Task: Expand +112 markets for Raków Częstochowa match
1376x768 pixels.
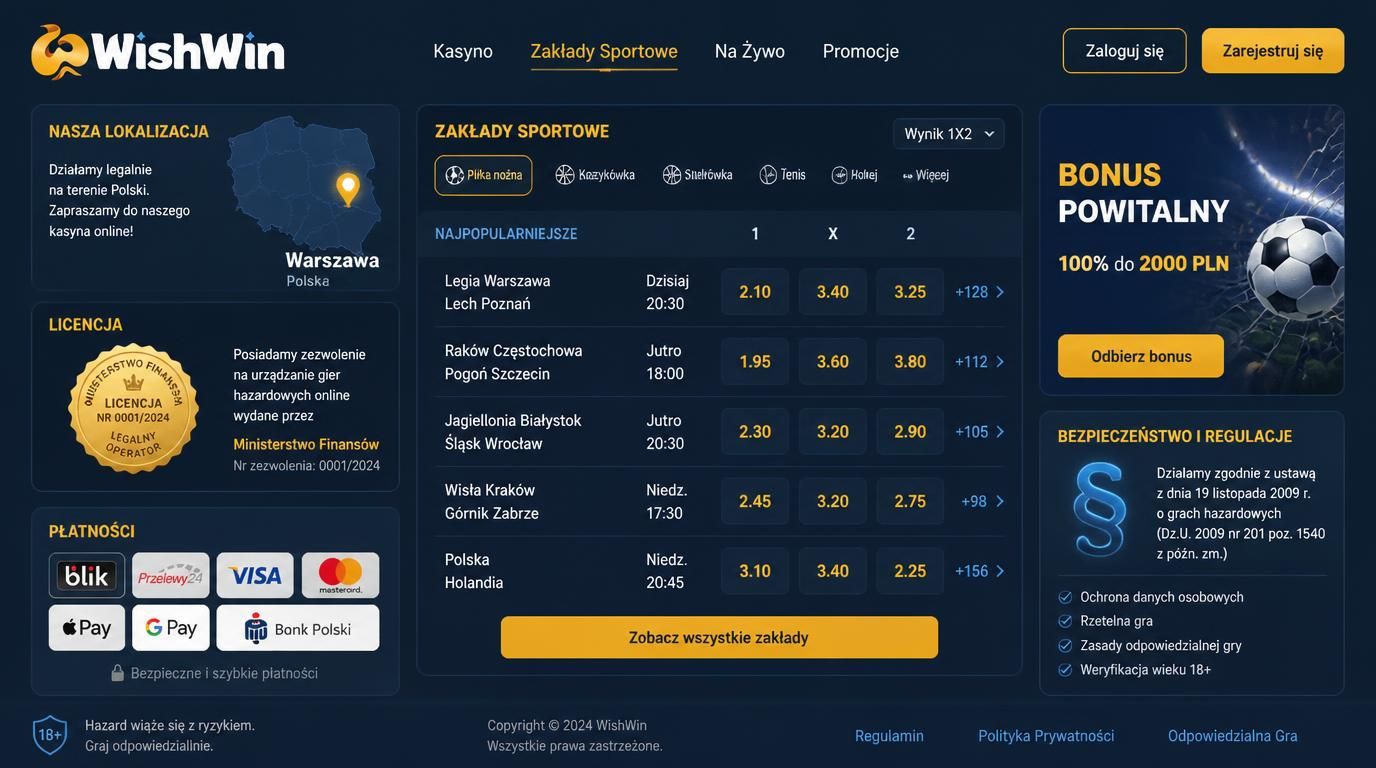Action: (980, 362)
